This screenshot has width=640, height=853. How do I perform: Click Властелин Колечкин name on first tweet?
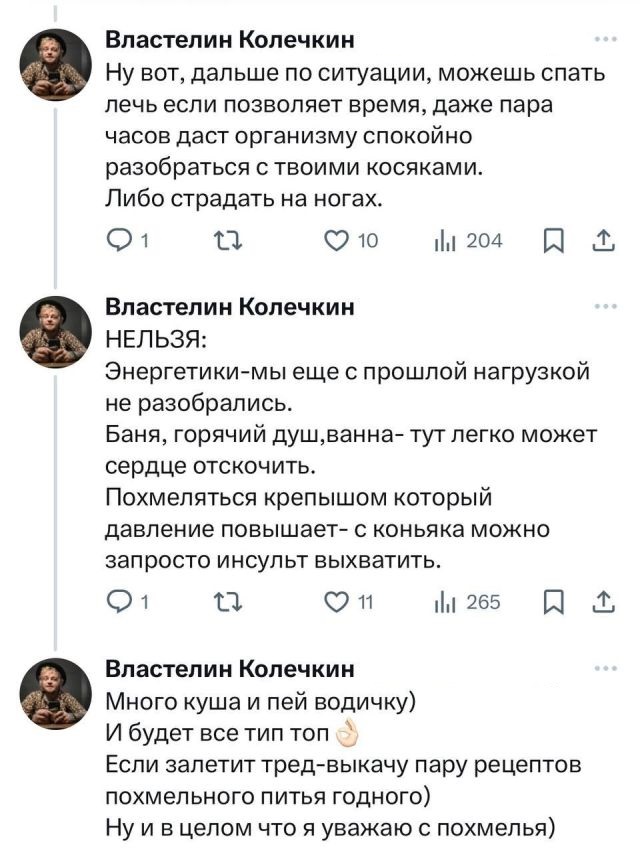[x=230, y=40]
